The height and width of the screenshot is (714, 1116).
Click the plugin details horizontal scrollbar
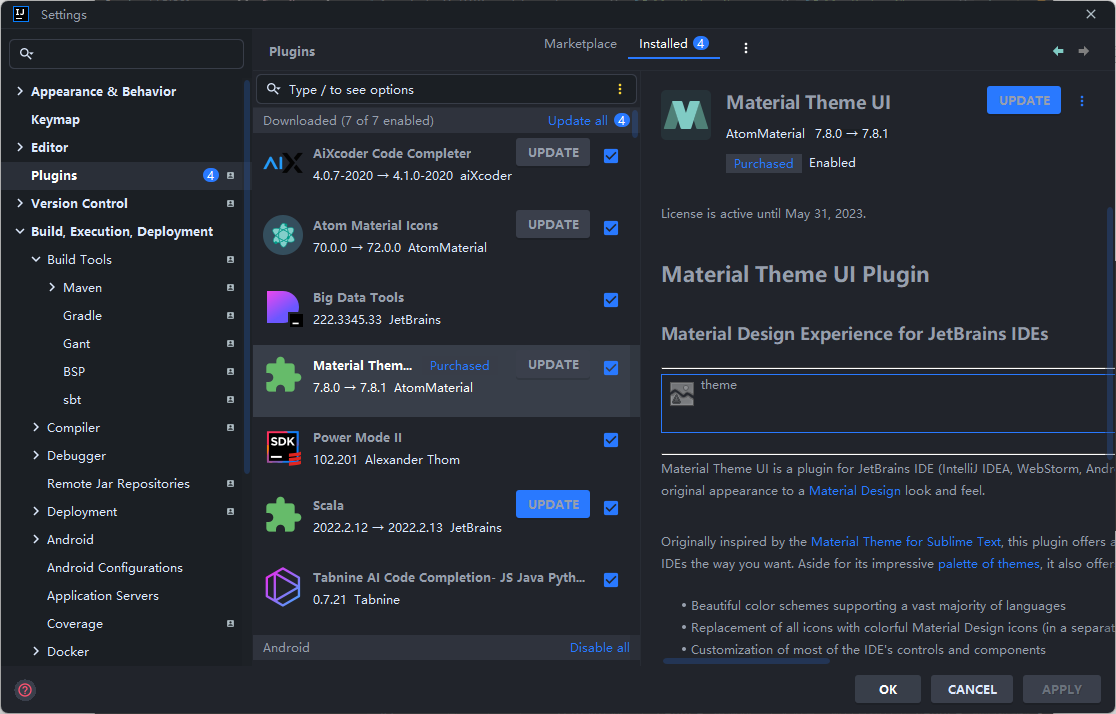pyautogui.click(x=746, y=661)
